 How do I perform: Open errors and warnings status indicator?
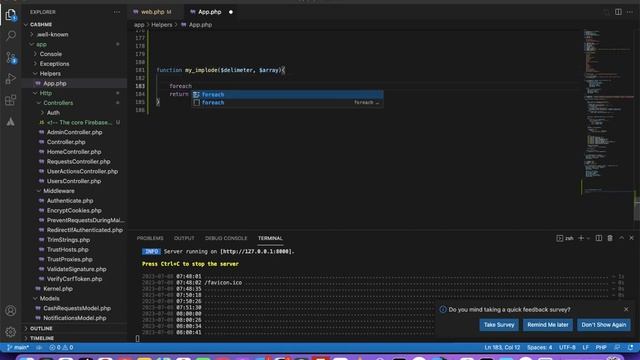[61, 347]
